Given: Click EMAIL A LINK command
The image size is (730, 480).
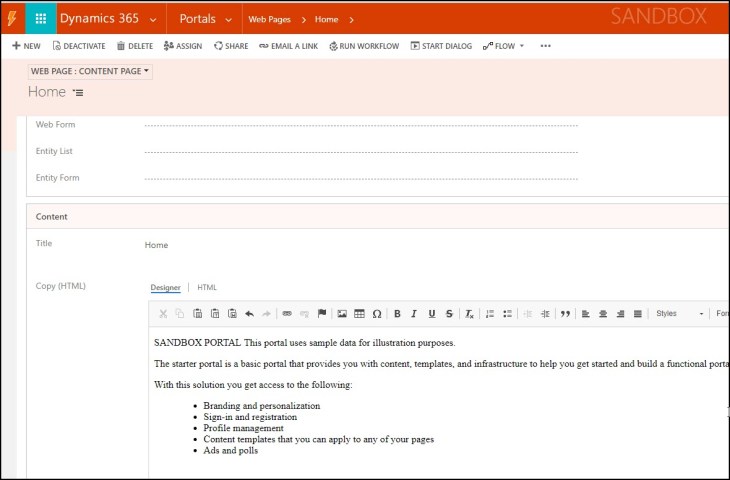Looking at the screenshot, I should coord(288,46).
